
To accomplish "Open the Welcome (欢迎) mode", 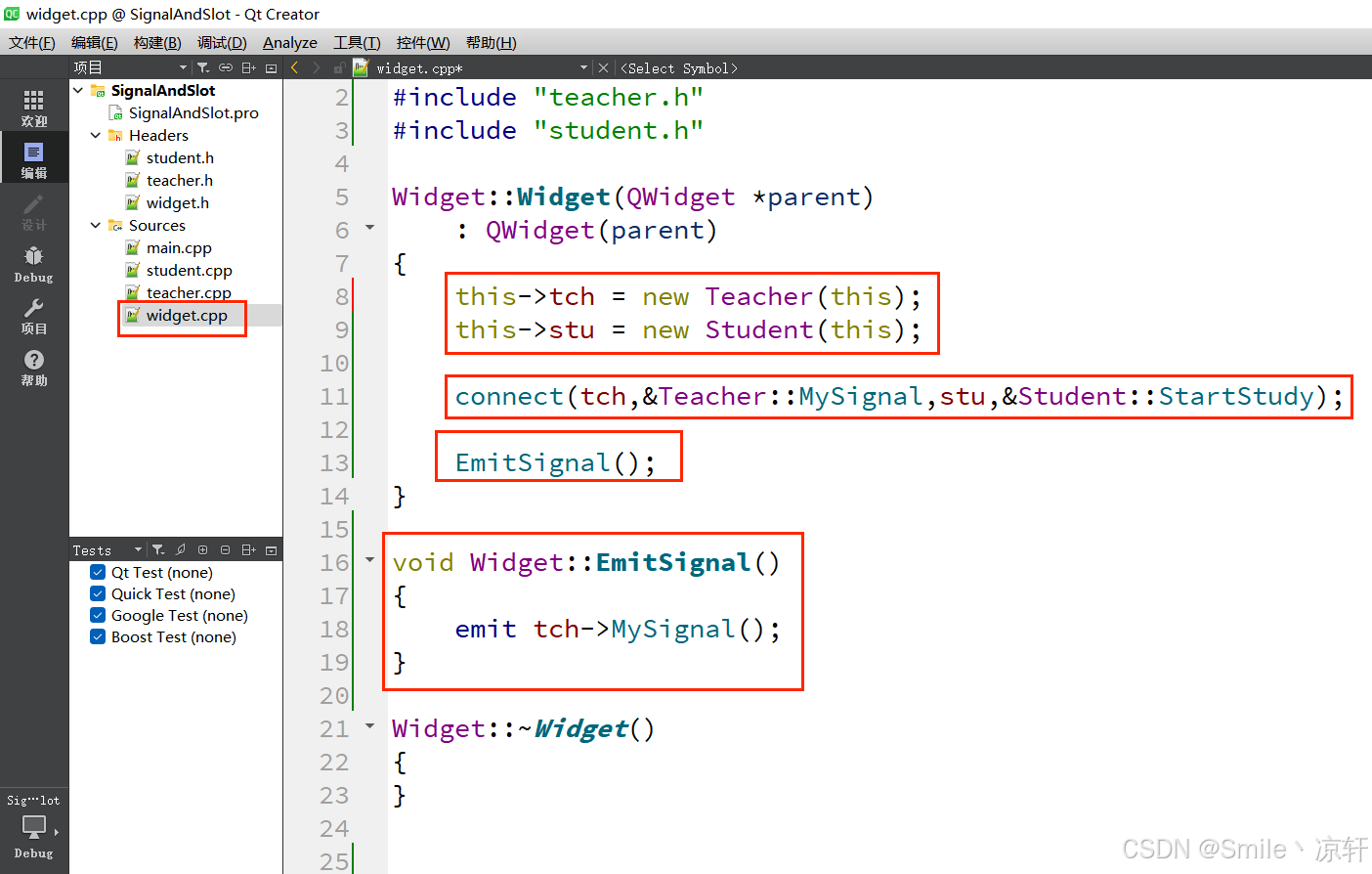I will click(34, 107).
